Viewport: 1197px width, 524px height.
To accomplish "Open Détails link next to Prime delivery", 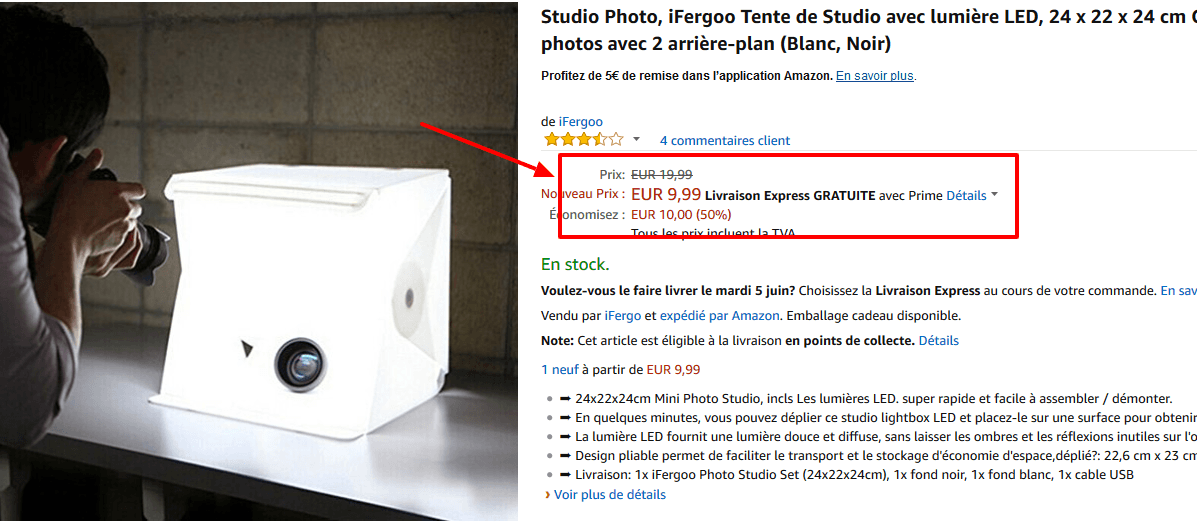I will (x=966, y=195).
